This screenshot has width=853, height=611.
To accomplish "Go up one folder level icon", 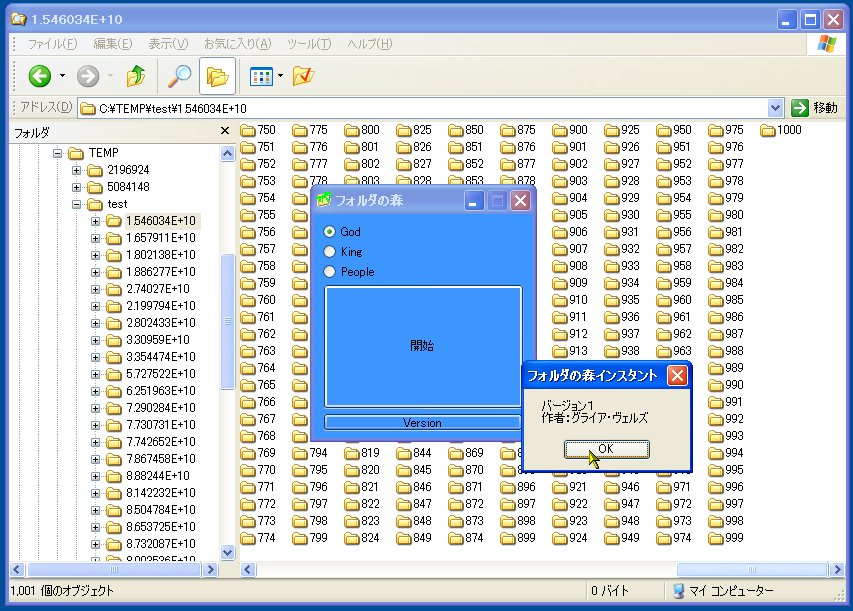I will tap(136, 76).
